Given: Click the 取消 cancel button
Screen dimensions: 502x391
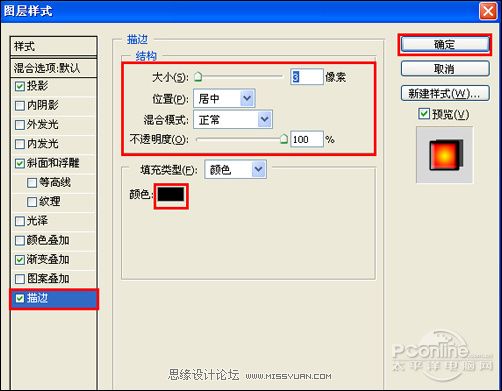Looking at the screenshot, I should [x=445, y=69].
